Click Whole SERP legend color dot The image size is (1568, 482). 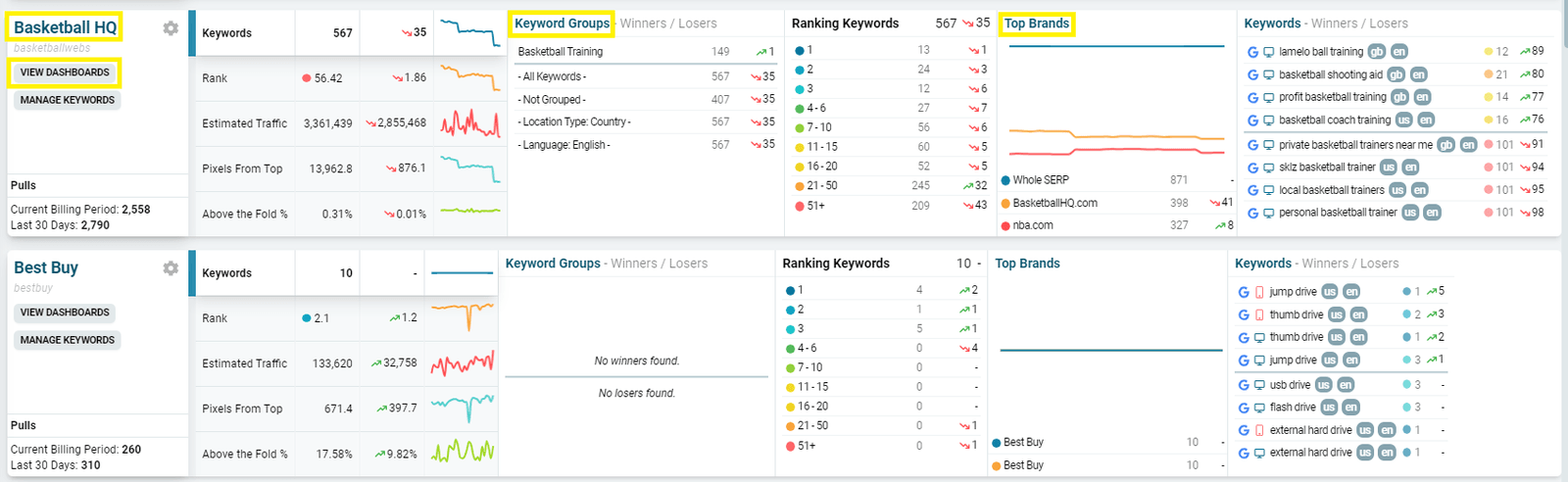point(1005,180)
